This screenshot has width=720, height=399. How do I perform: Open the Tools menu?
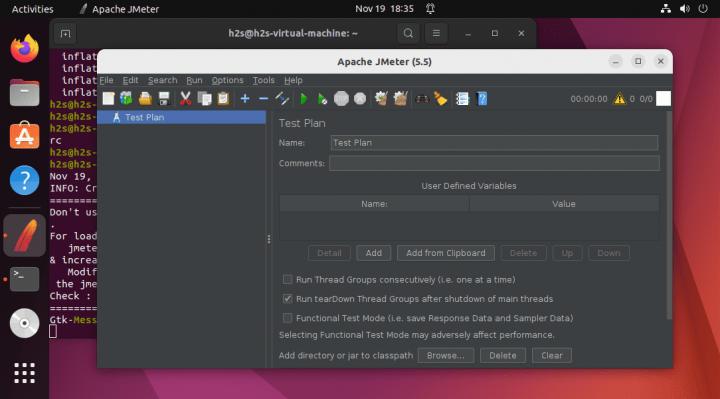[264, 80]
